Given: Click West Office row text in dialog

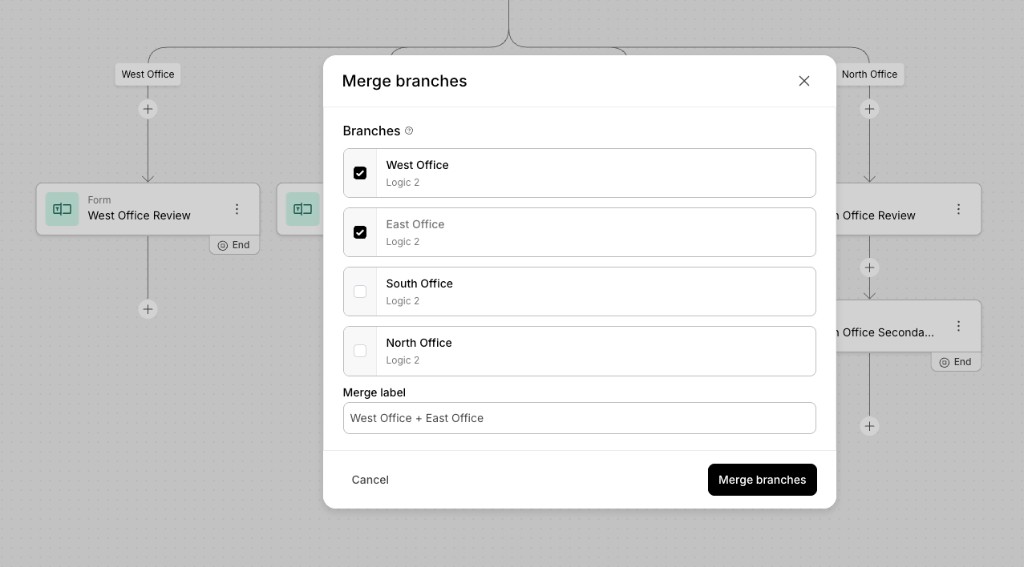Looking at the screenshot, I should (x=417, y=165).
